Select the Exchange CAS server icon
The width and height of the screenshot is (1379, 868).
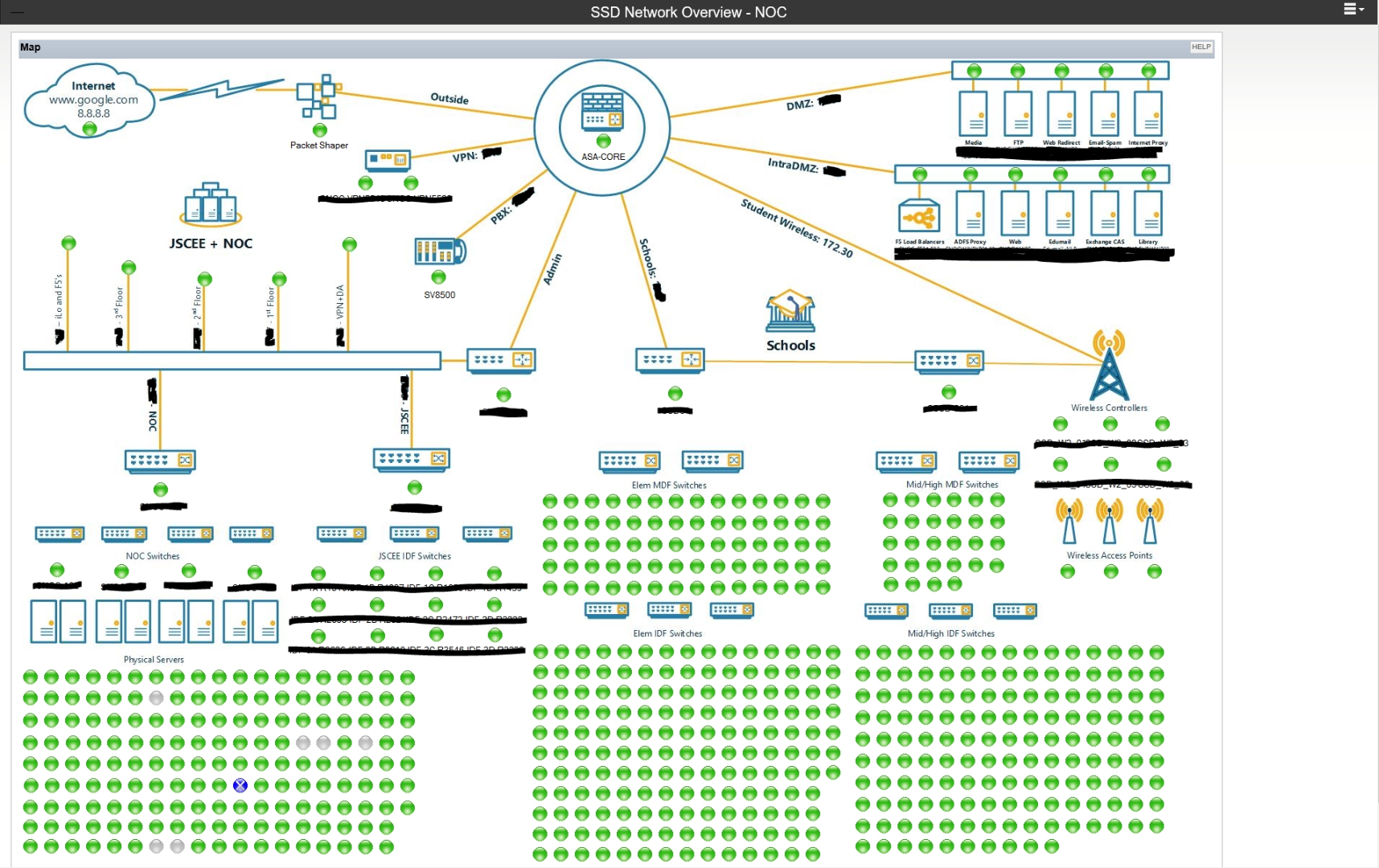coord(1105,213)
